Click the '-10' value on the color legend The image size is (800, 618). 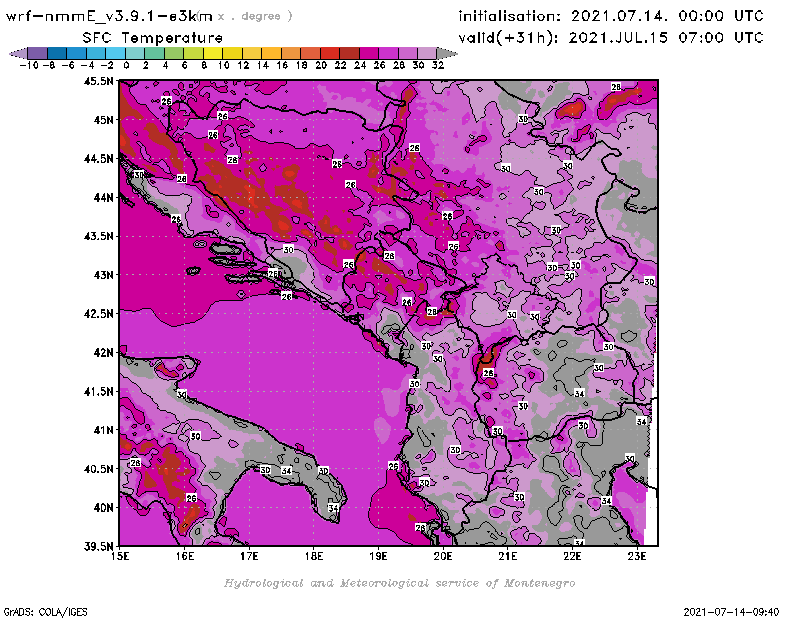(29, 65)
